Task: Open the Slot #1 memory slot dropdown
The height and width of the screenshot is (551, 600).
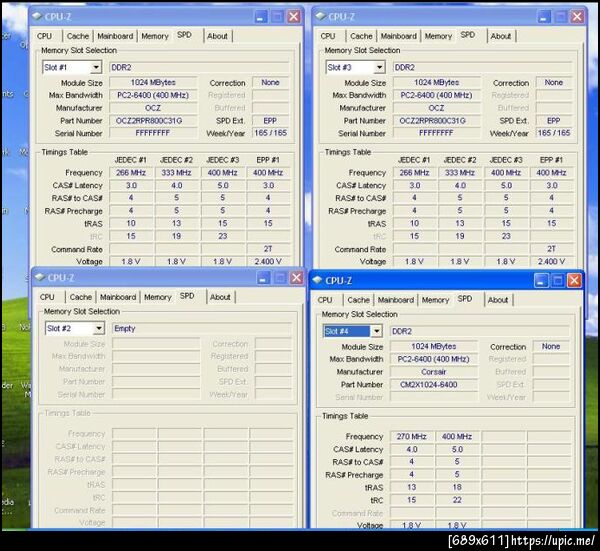Action: coord(96,67)
